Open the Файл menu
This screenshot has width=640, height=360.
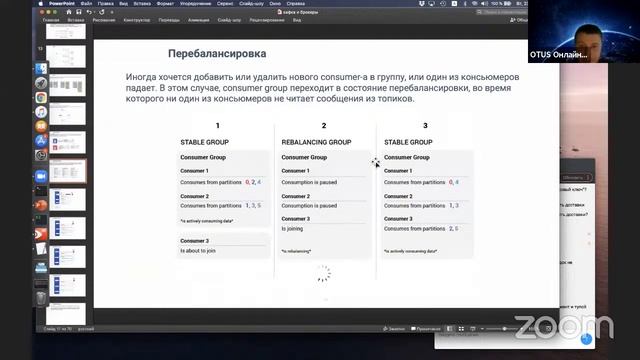coord(86,3)
